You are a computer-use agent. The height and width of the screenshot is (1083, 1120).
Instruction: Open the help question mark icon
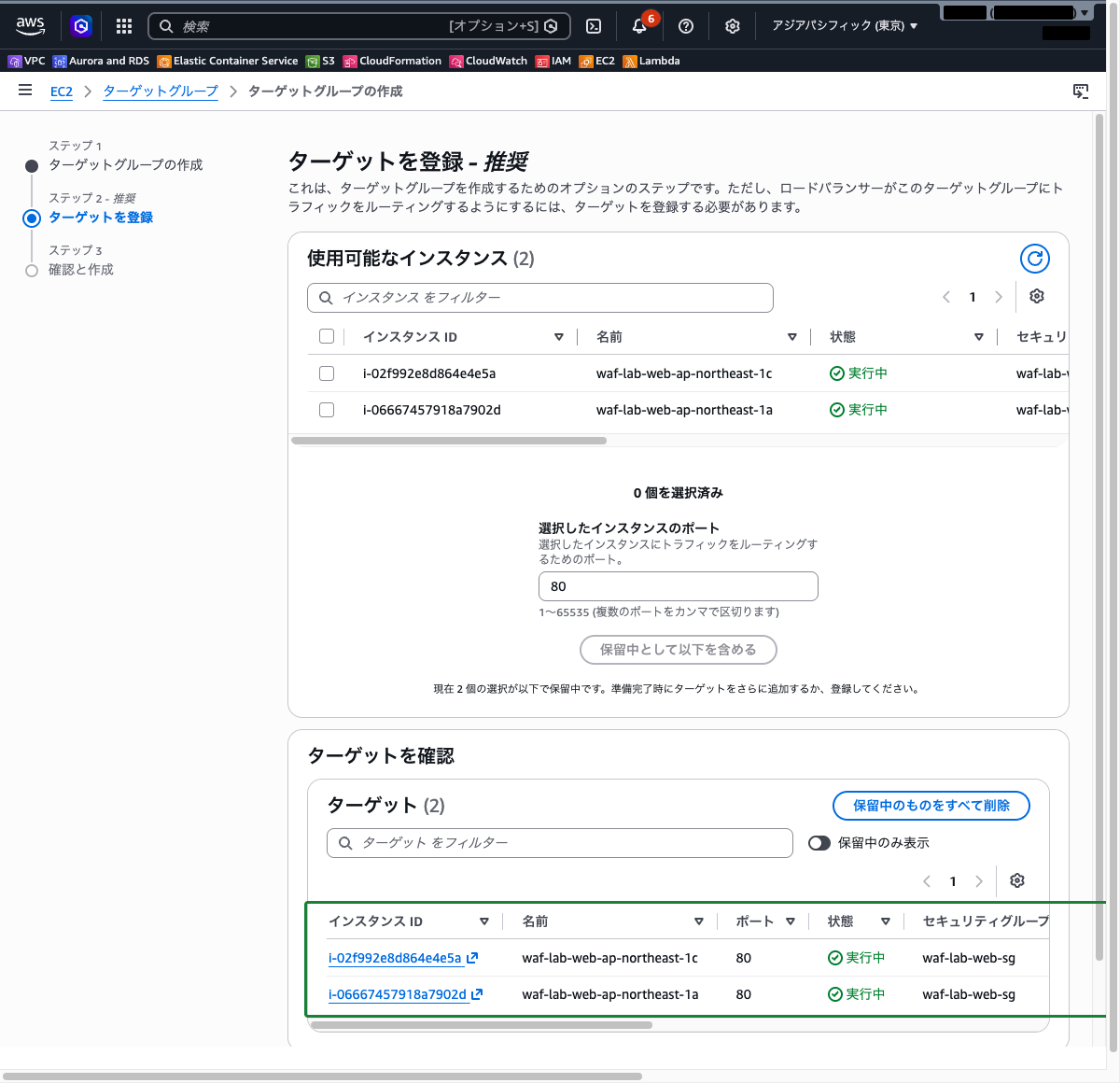[686, 26]
